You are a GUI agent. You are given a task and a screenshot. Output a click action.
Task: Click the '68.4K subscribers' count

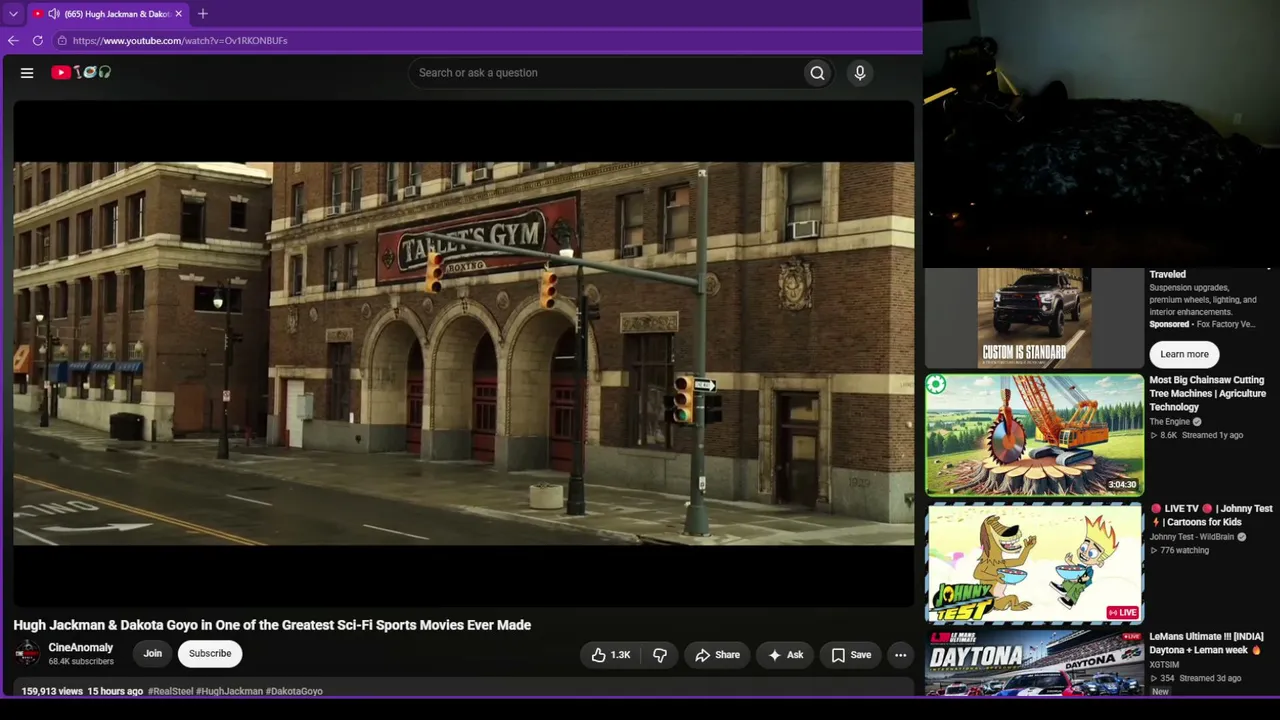81,662
